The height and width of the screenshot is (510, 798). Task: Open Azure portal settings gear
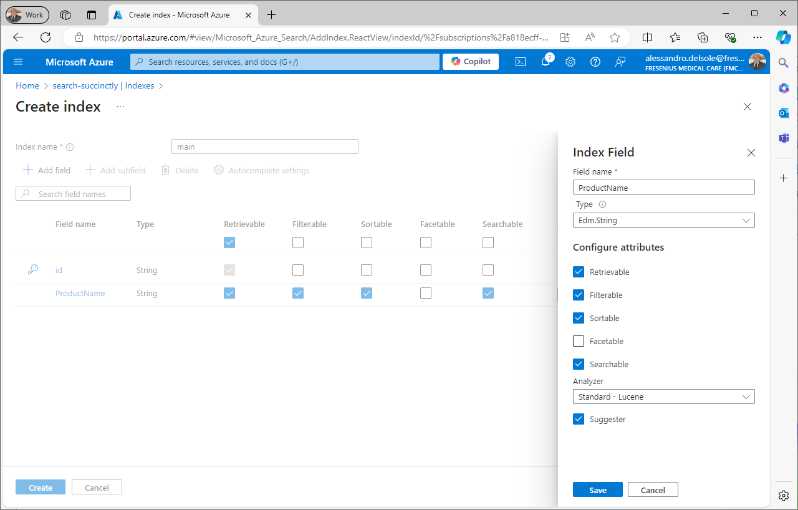(x=570, y=62)
